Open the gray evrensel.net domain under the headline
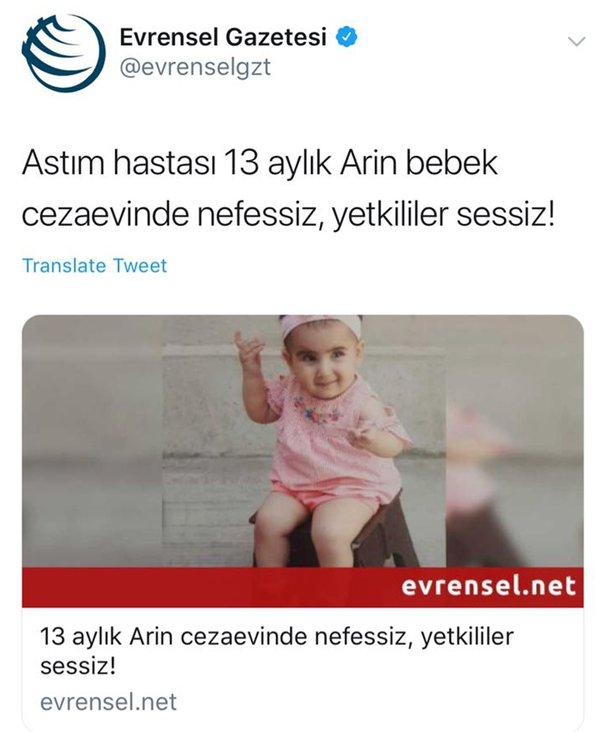This screenshot has height=732, width=600. click(x=108, y=702)
